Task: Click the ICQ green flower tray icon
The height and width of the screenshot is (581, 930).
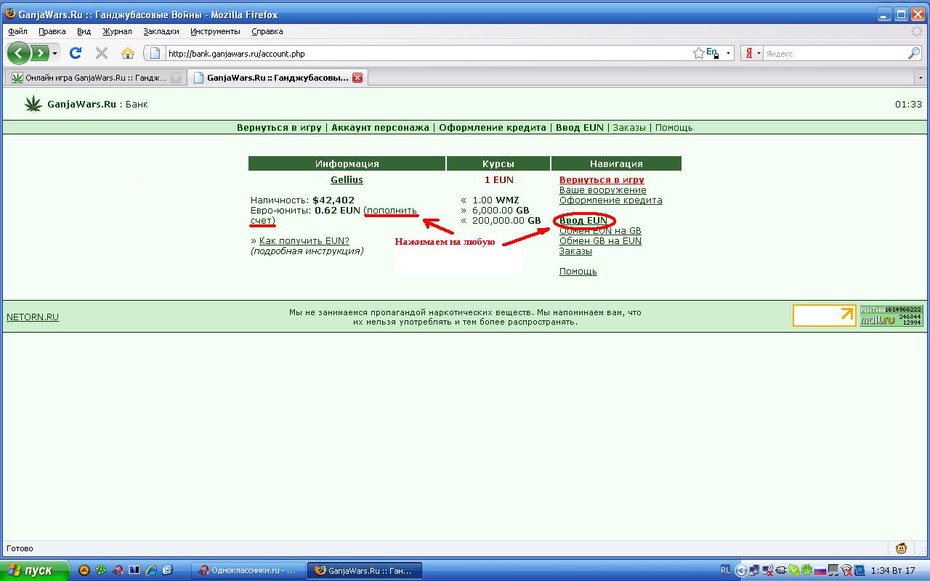Action: pos(807,570)
